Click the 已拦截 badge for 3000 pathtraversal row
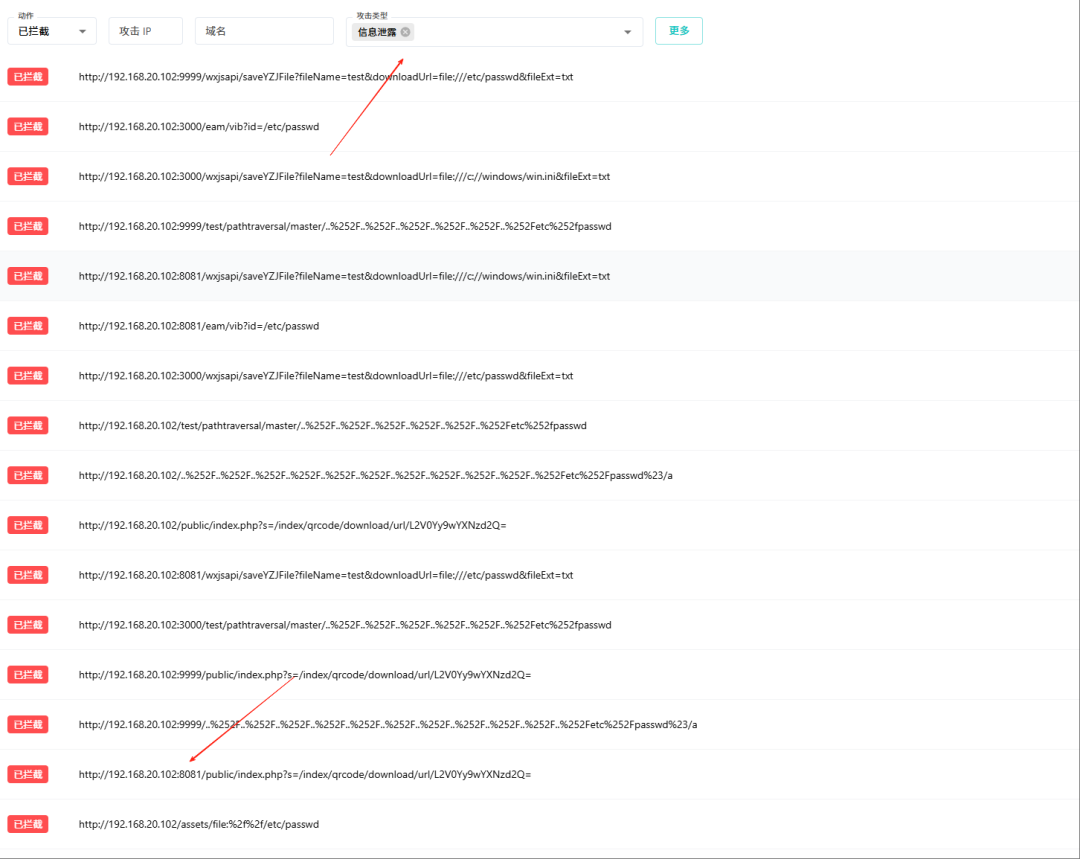The image size is (1080, 859). point(28,625)
